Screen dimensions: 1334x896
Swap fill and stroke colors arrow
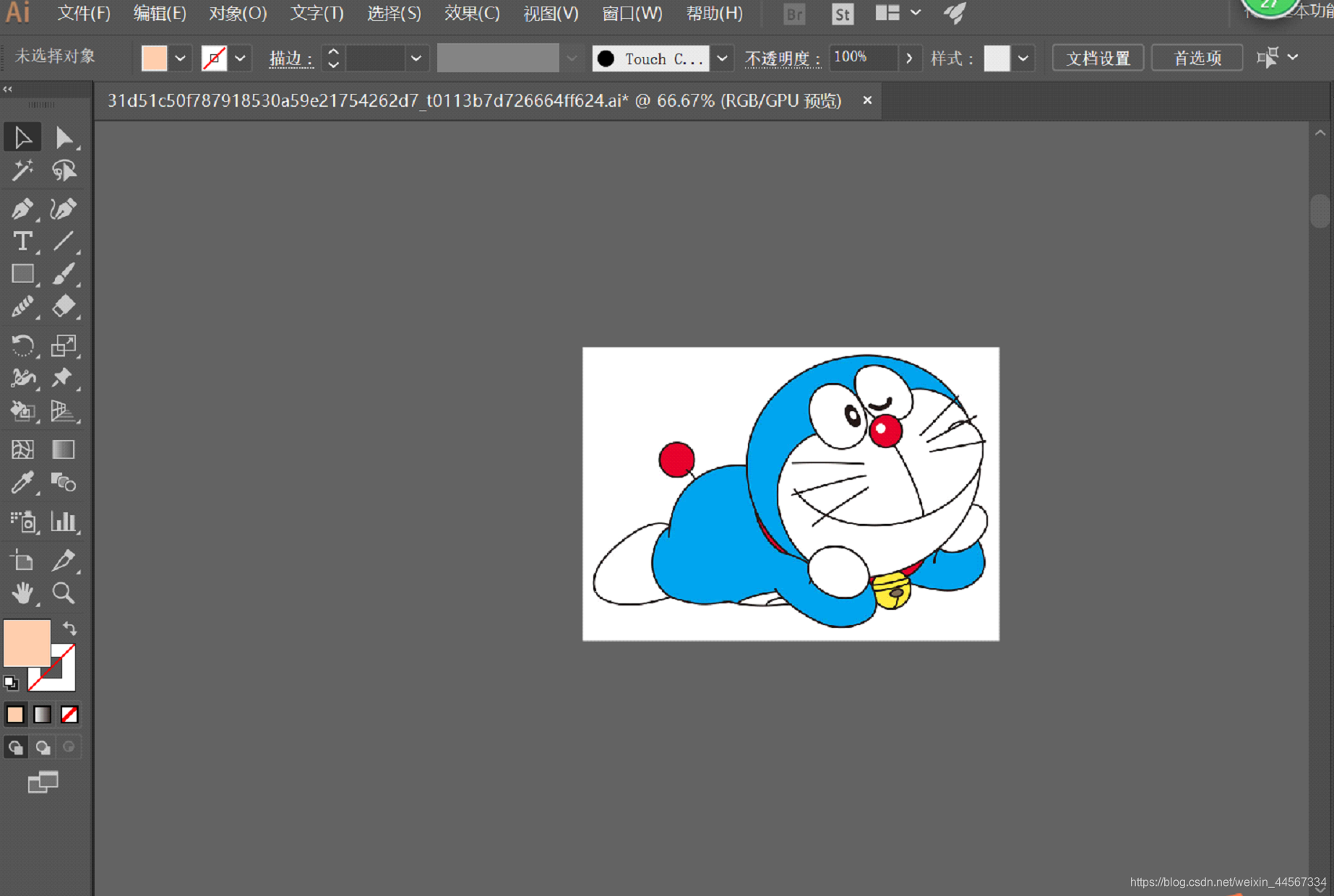[69, 628]
